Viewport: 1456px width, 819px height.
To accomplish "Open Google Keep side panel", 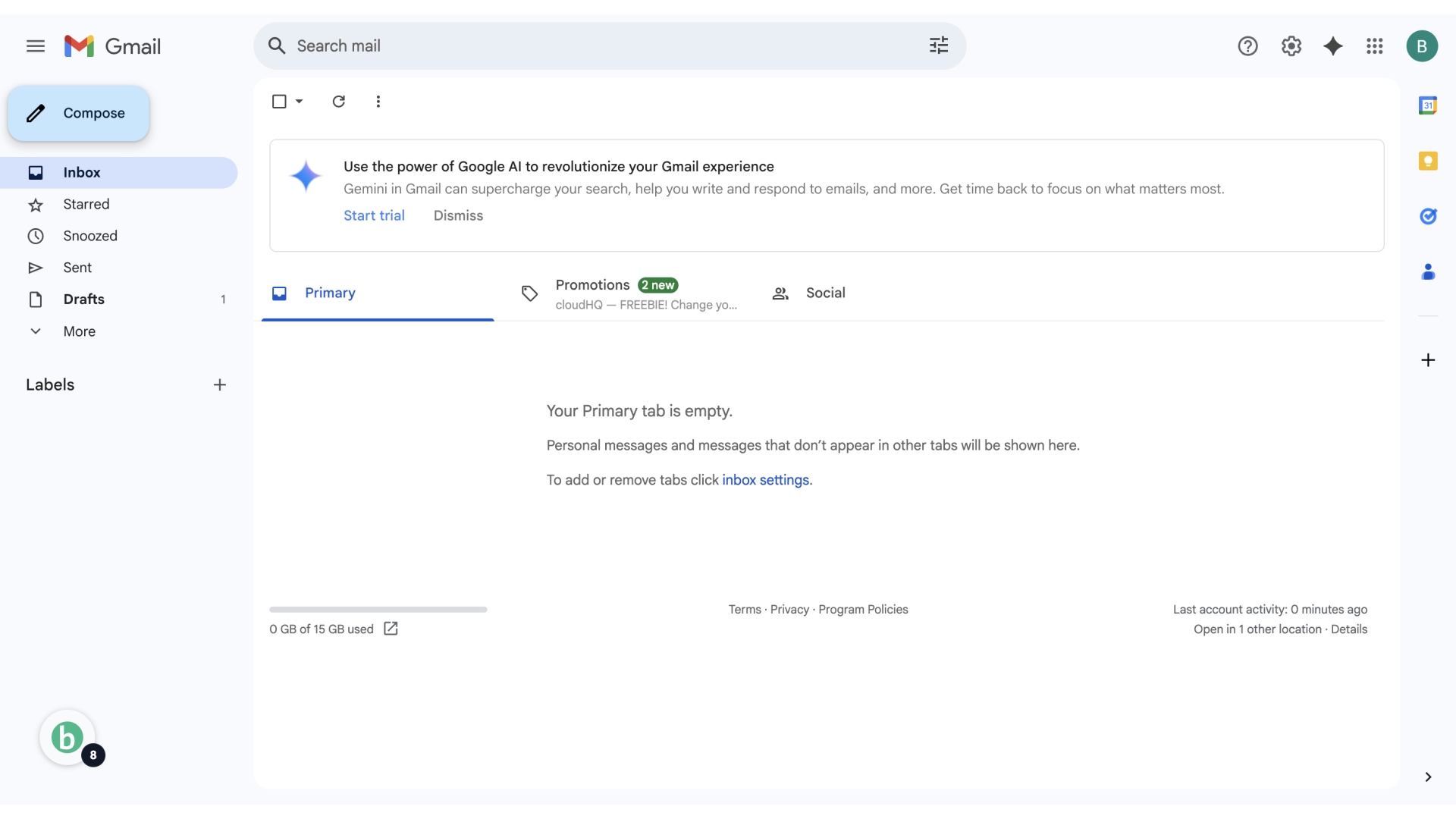I will click(x=1428, y=161).
